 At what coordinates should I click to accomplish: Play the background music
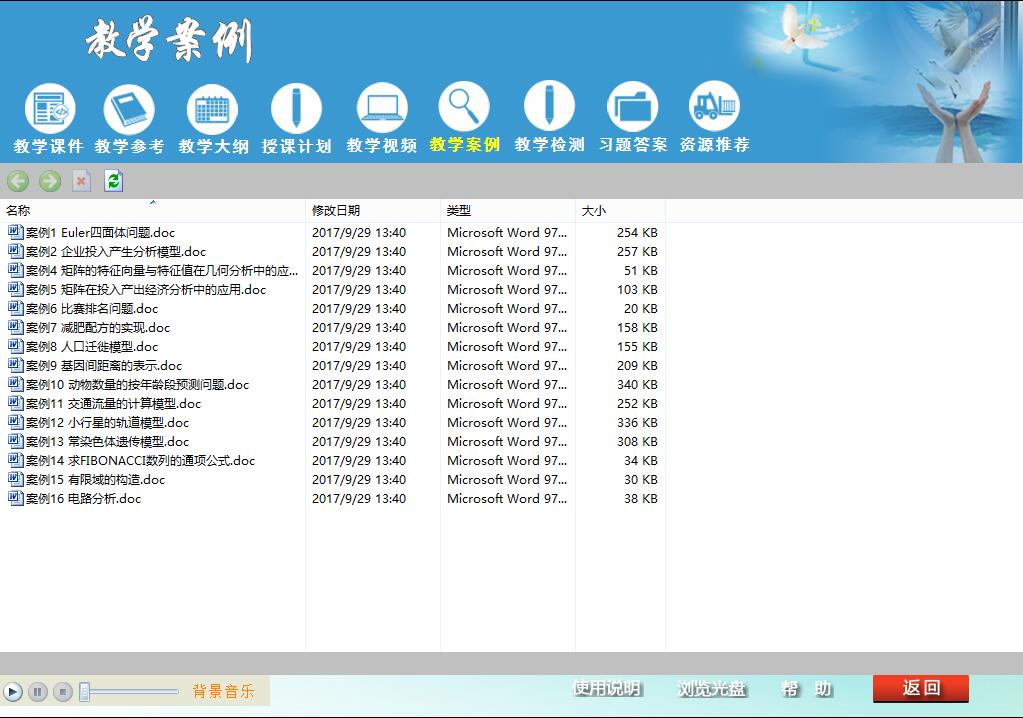12,691
